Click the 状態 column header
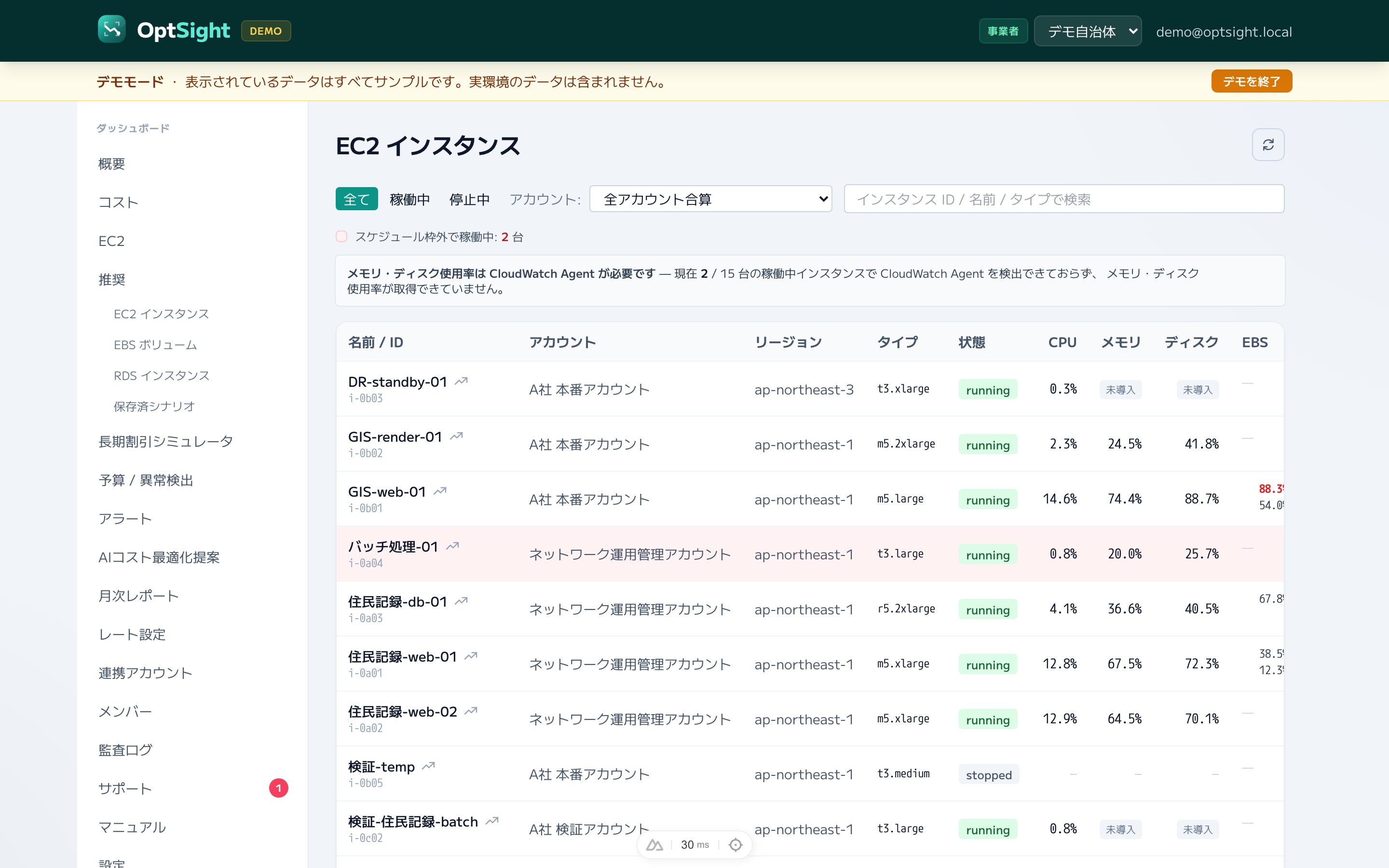Viewport: 1389px width, 868px height. [x=972, y=342]
